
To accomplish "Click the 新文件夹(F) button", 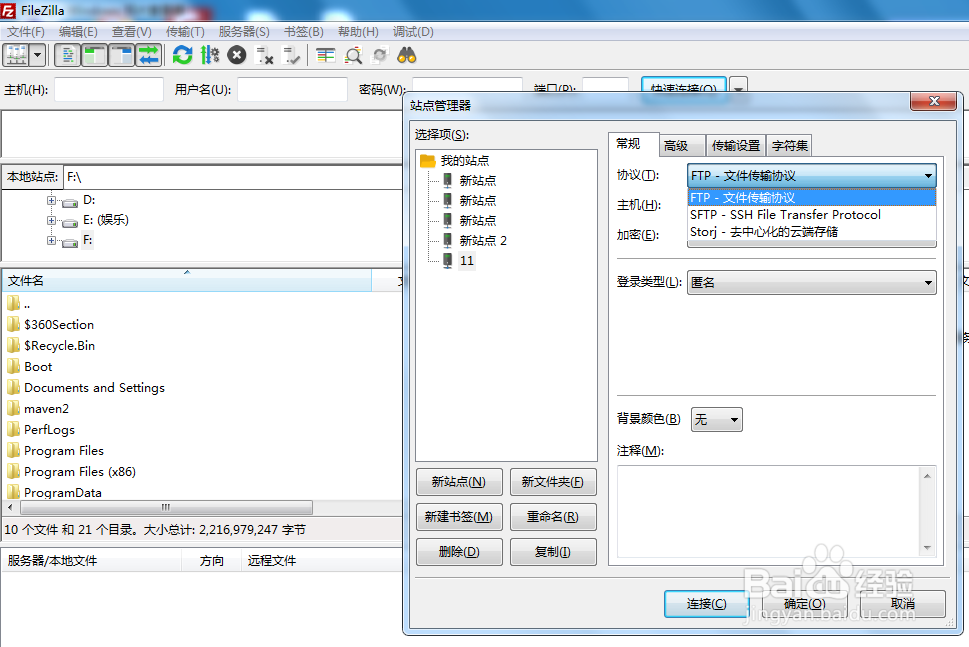I will point(553,482).
